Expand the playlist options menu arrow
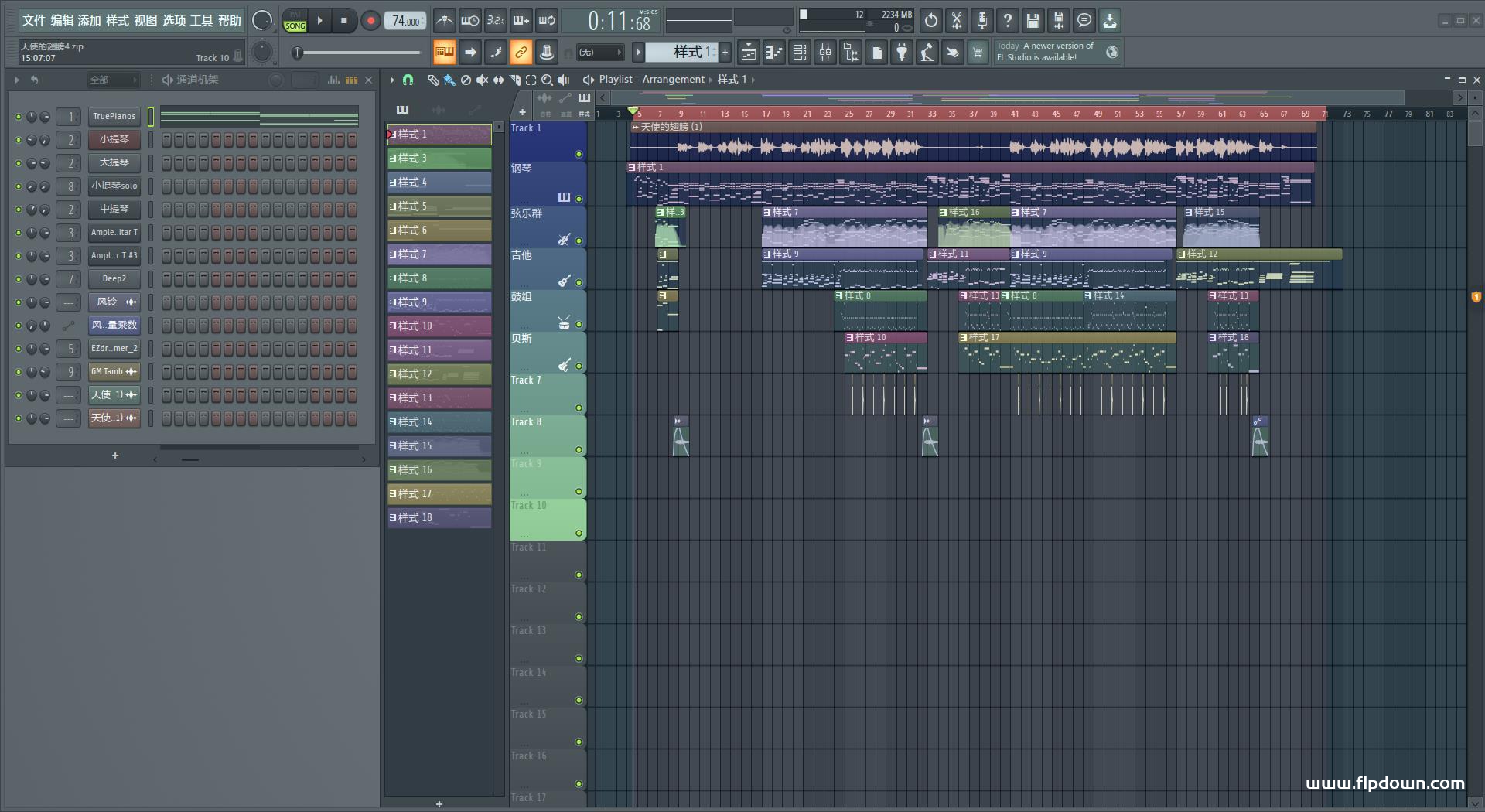 pyautogui.click(x=392, y=80)
